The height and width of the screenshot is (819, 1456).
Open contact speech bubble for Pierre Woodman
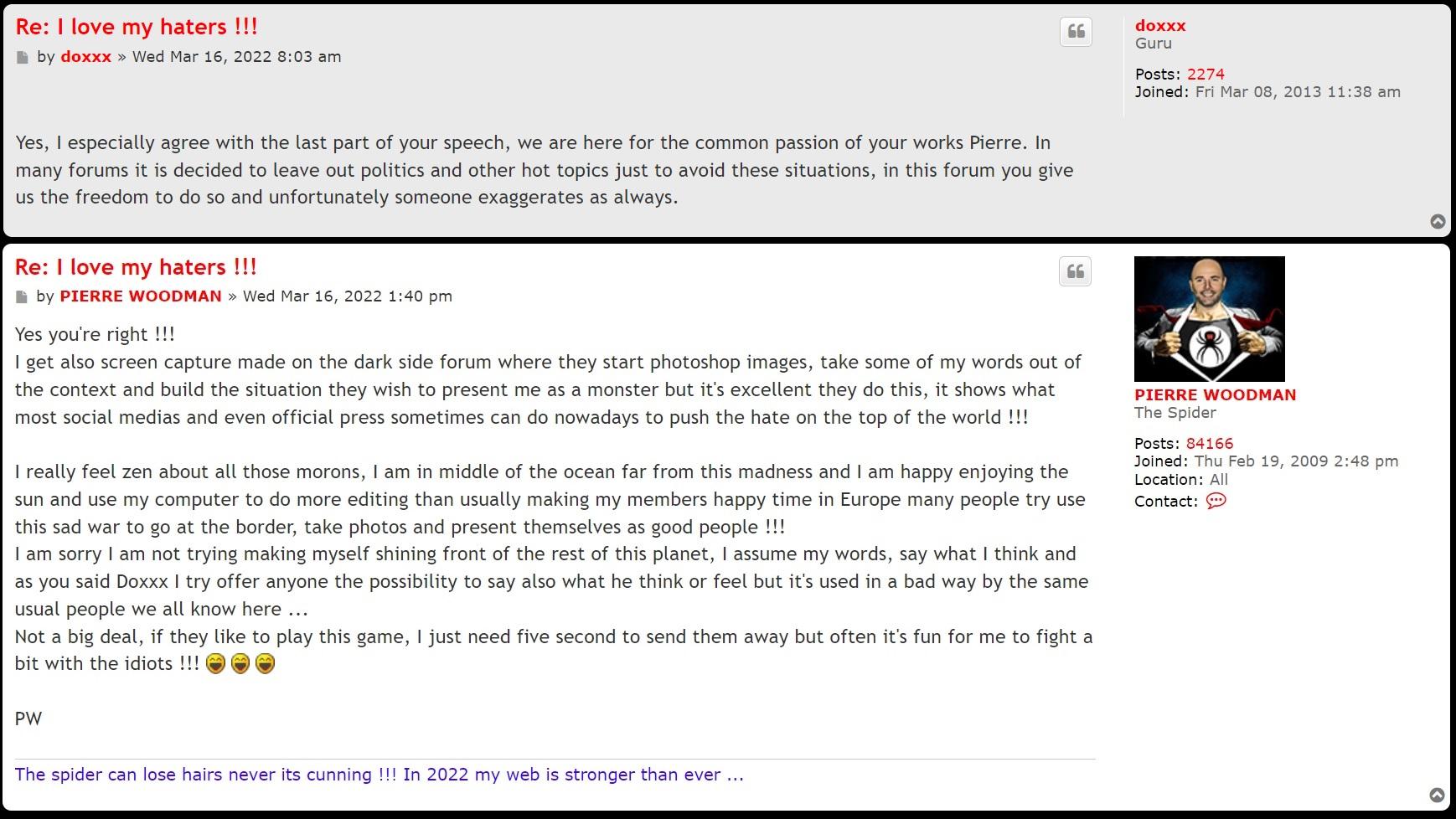click(1216, 501)
